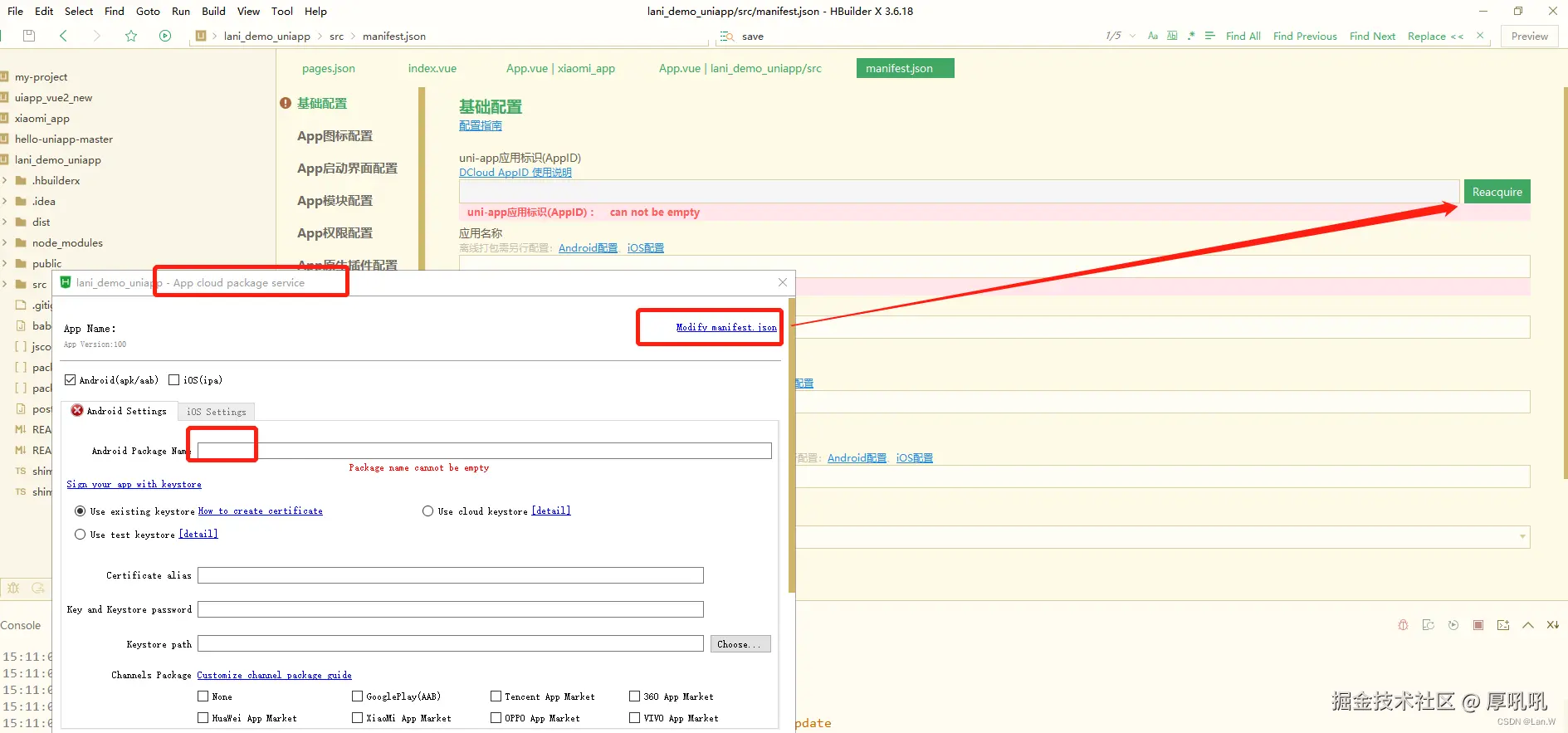
Task: Open new terminal icon in console
Action: (x=1503, y=625)
